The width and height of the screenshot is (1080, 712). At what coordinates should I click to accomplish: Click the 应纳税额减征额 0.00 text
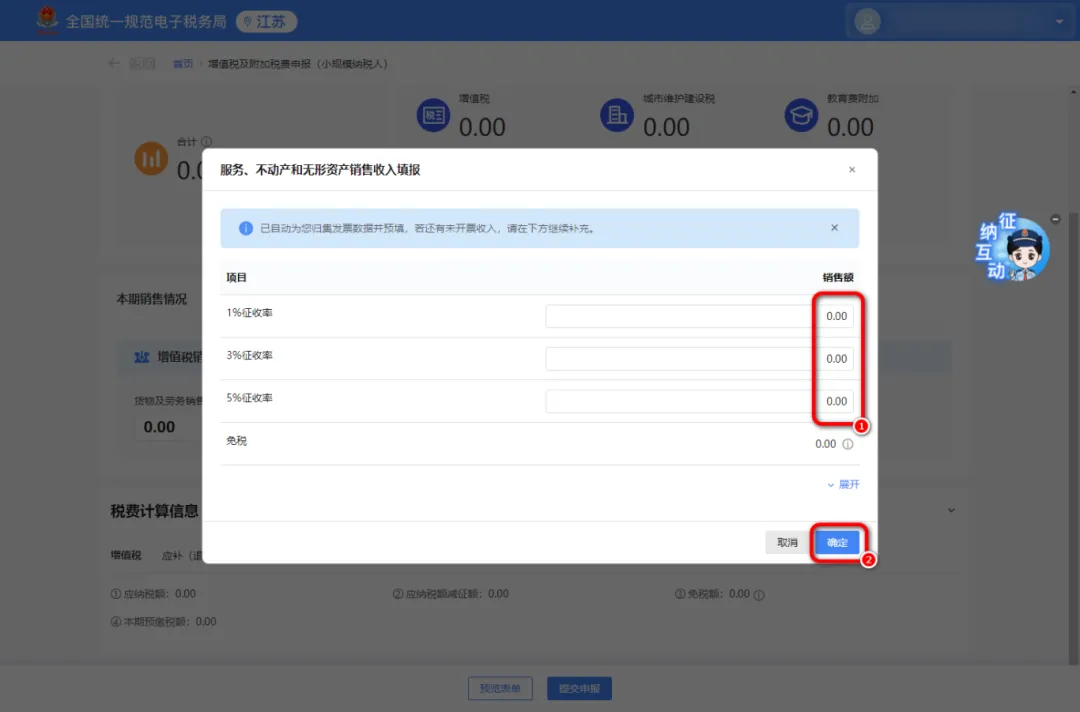(450, 594)
